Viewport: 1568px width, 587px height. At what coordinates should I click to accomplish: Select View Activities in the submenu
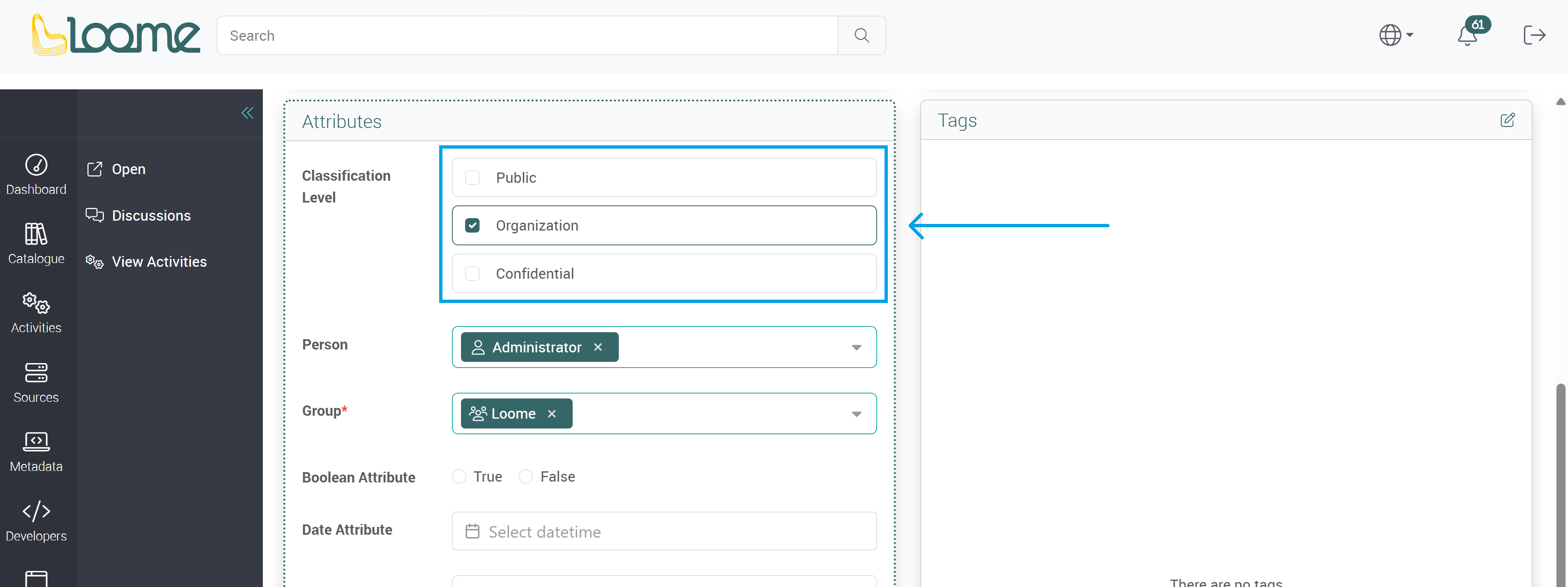[x=146, y=261]
